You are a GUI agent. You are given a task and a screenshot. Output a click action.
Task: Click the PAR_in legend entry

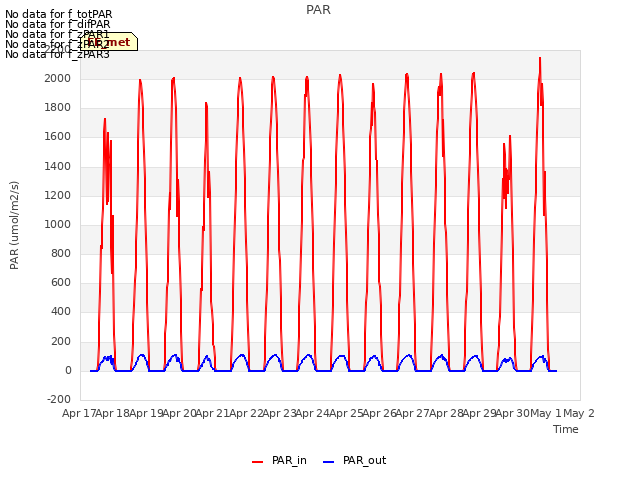(280, 461)
